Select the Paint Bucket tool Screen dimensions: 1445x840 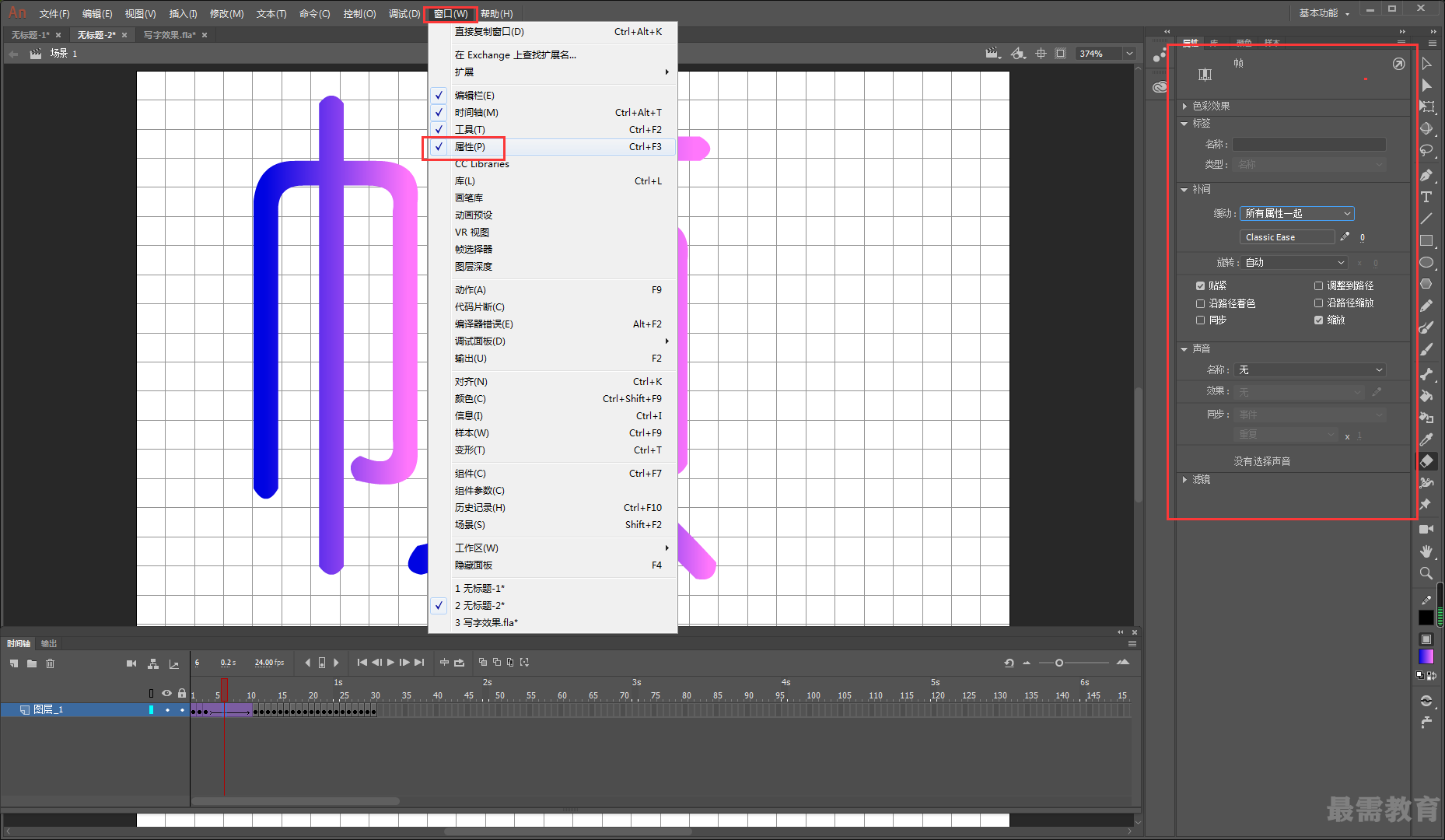(1426, 396)
